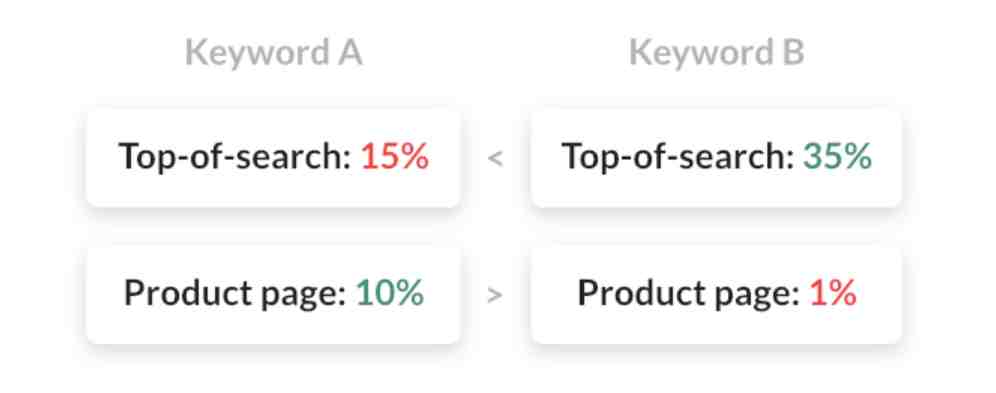996x393 pixels.
Task: Click the Top-of-search label under Keyword B
Action: [x=678, y=157]
